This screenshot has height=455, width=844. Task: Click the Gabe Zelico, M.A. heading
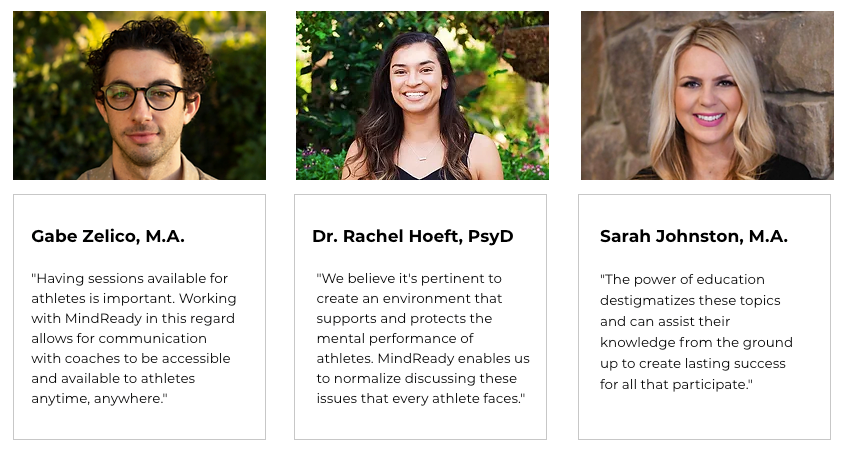point(108,236)
